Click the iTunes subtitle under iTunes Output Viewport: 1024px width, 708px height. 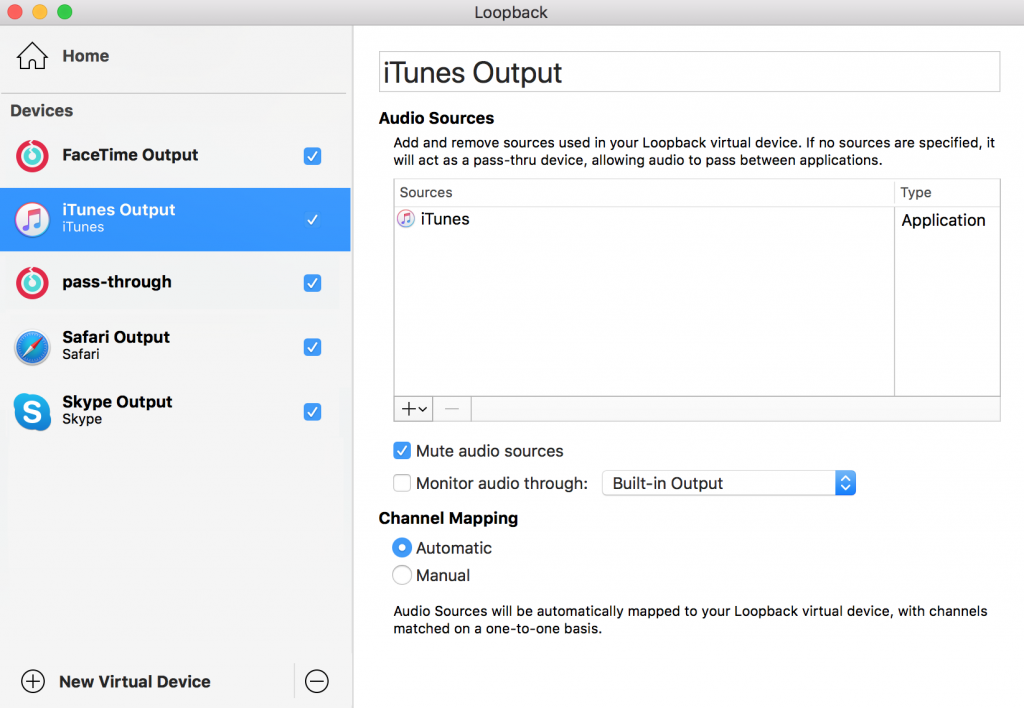83,227
